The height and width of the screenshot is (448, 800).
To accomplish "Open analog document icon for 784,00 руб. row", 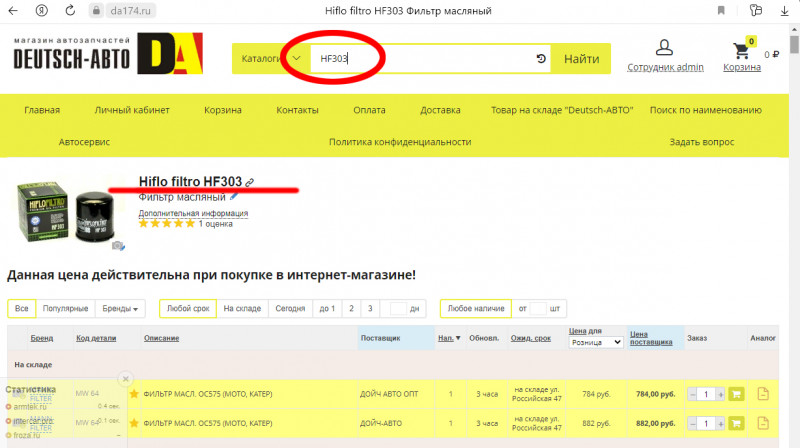I will (x=763, y=394).
